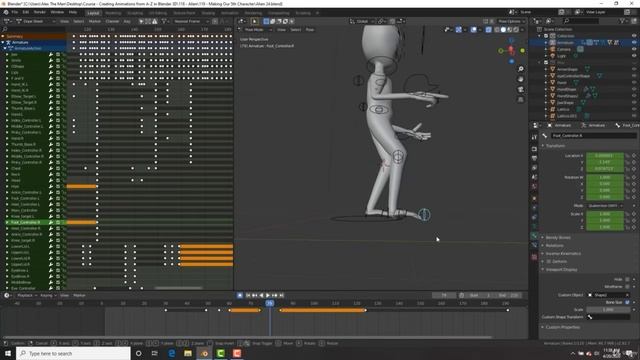Select solid viewport shading mode
This screenshot has width=640, height=360.
(503, 30)
